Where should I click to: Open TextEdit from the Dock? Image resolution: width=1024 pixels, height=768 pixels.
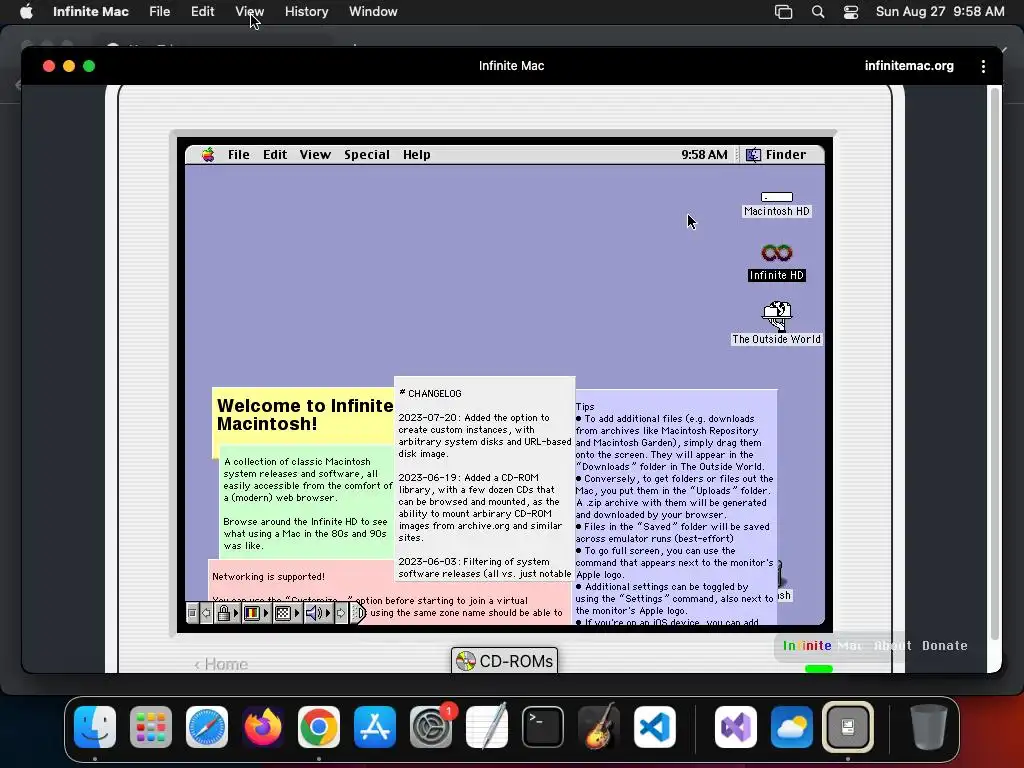(x=487, y=727)
